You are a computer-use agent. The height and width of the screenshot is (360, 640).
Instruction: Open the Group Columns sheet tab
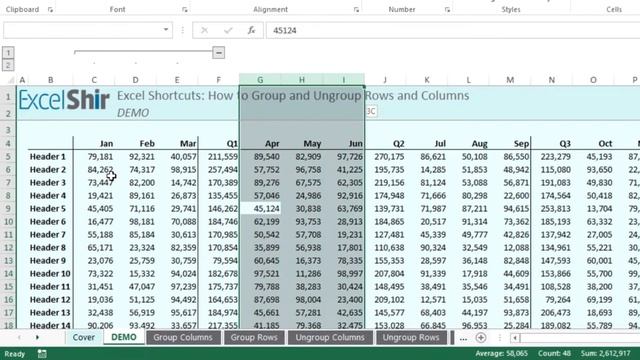[183, 338]
